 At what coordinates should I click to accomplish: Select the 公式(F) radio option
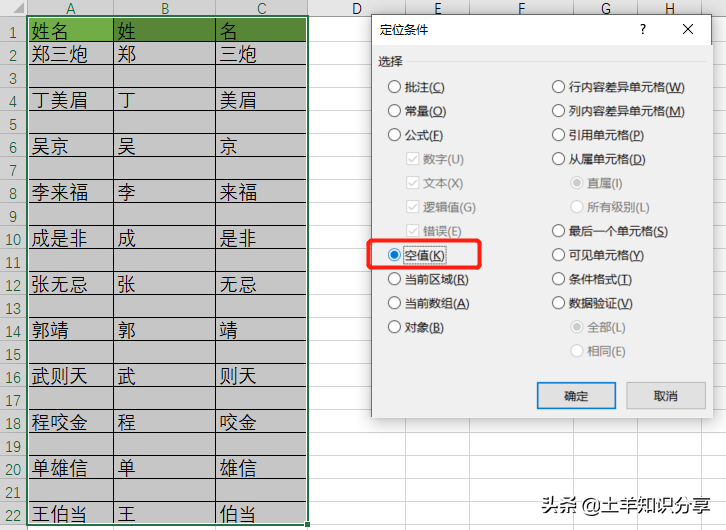[415, 135]
